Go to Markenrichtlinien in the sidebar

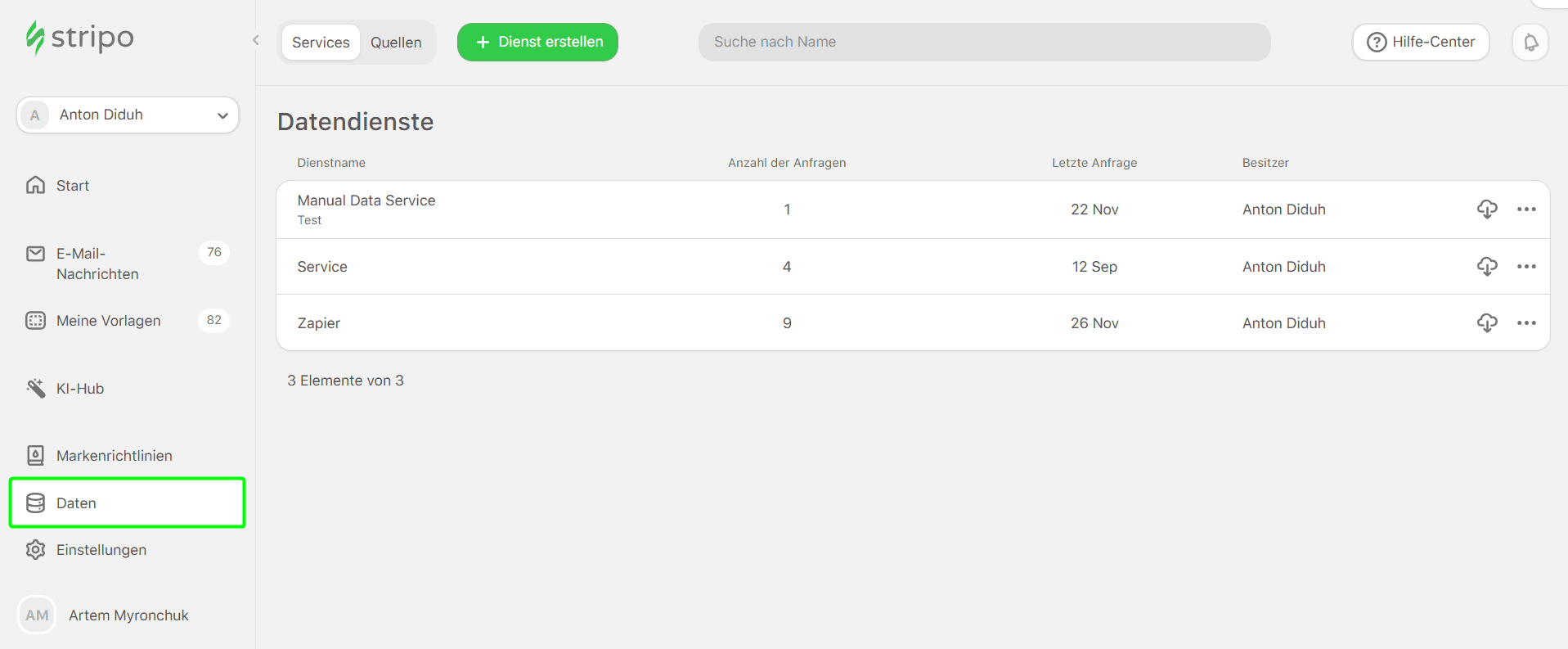tap(114, 456)
